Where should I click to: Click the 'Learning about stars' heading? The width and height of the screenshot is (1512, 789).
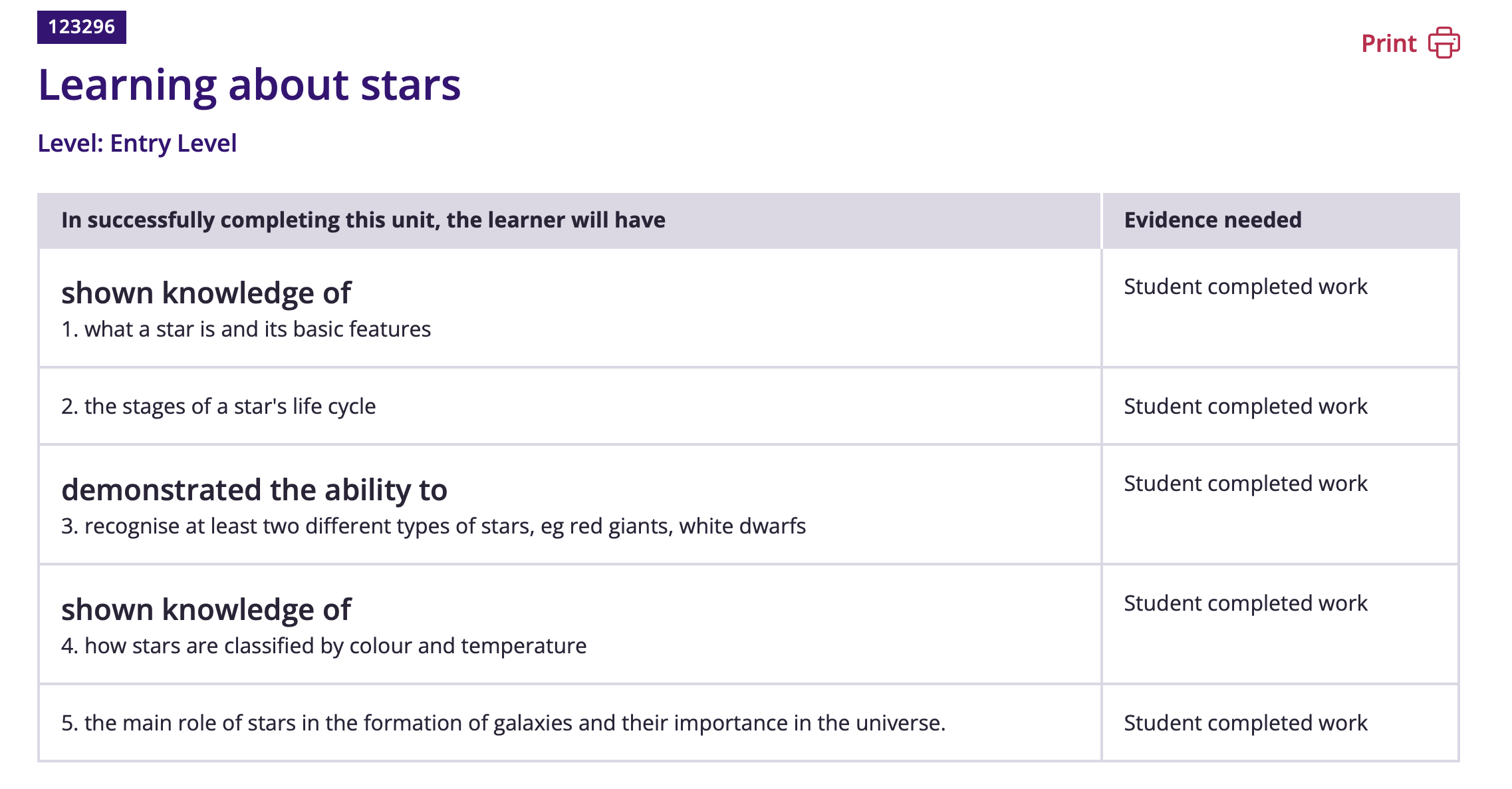tap(249, 85)
